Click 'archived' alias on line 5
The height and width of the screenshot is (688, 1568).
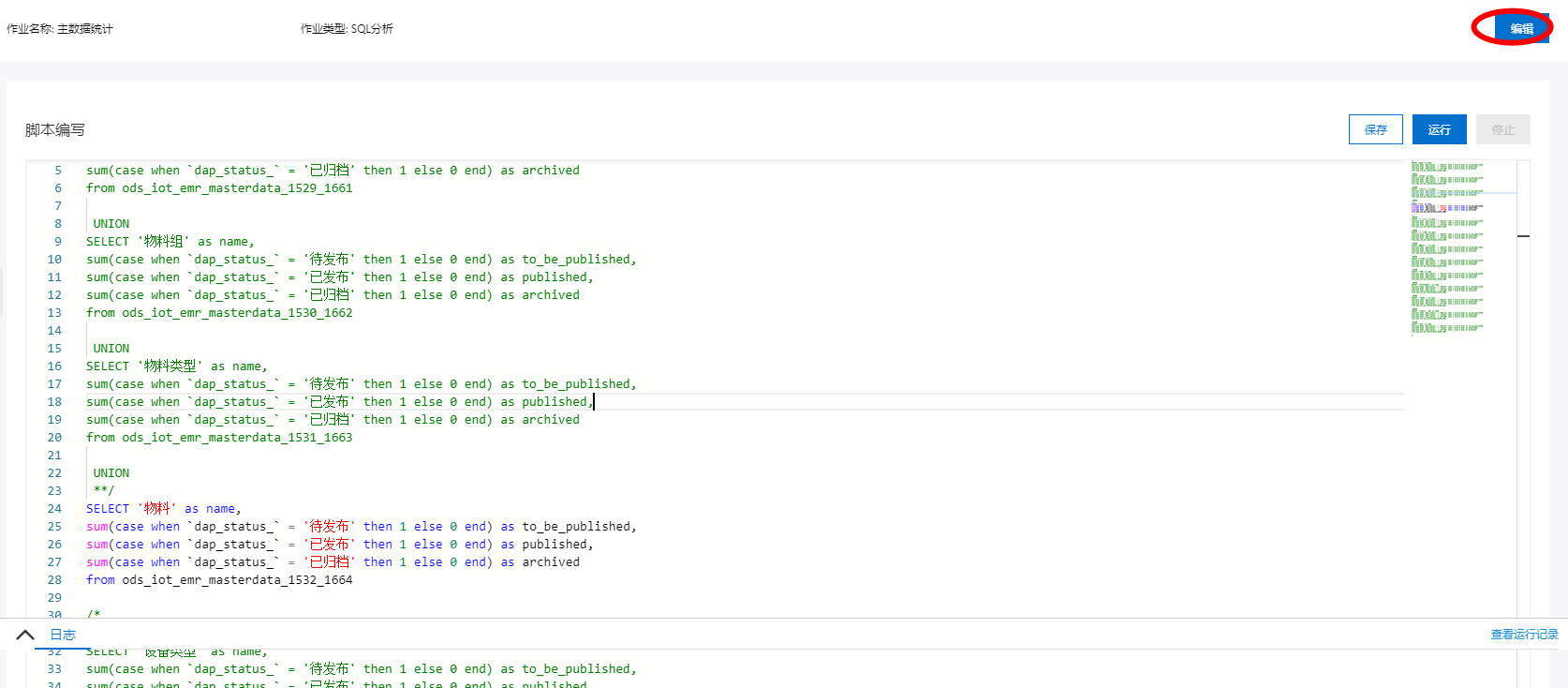pos(551,171)
